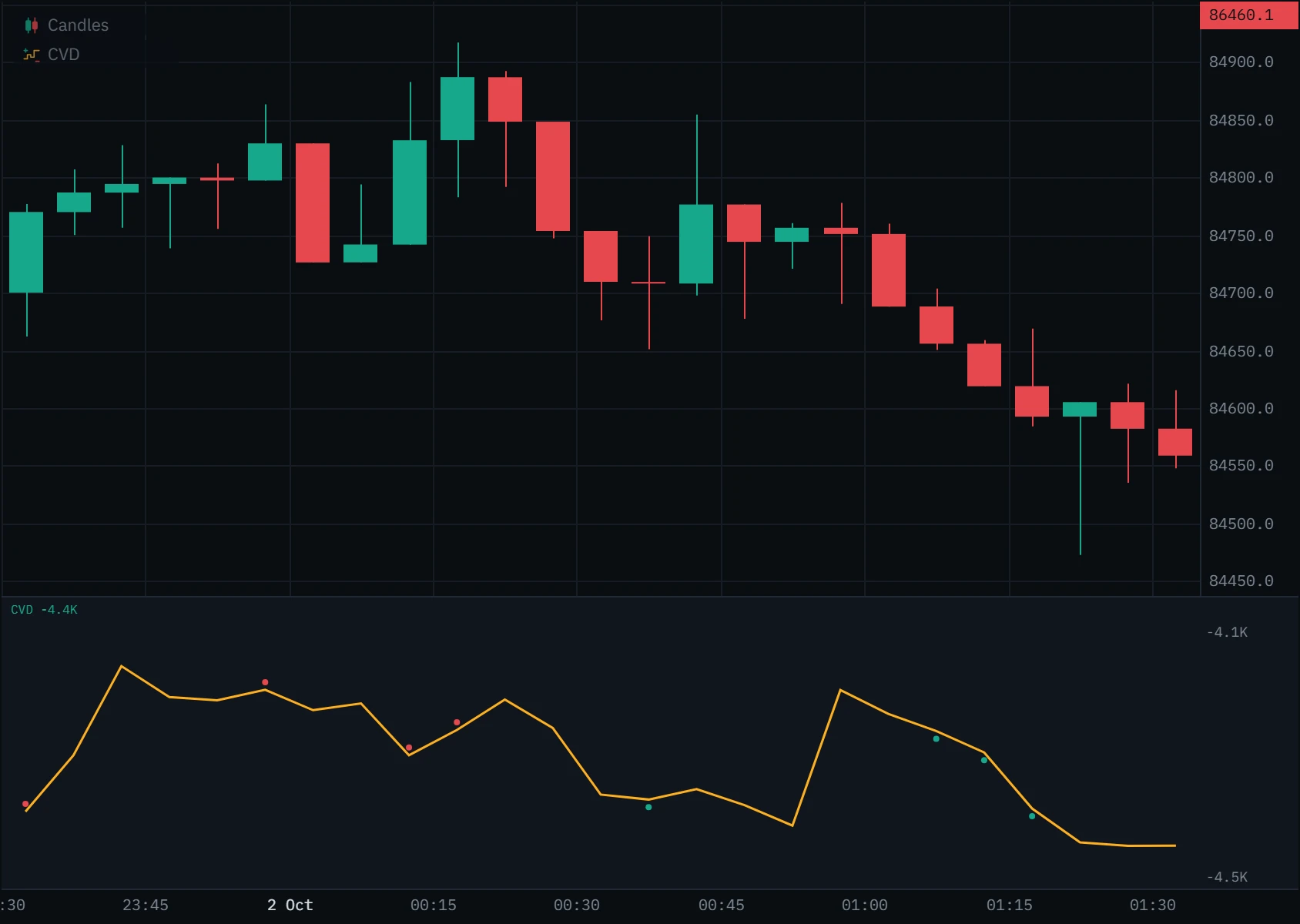Click the 84500.0 price axis label
Viewport: 1300px width, 924px height.
click(x=1241, y=524)
